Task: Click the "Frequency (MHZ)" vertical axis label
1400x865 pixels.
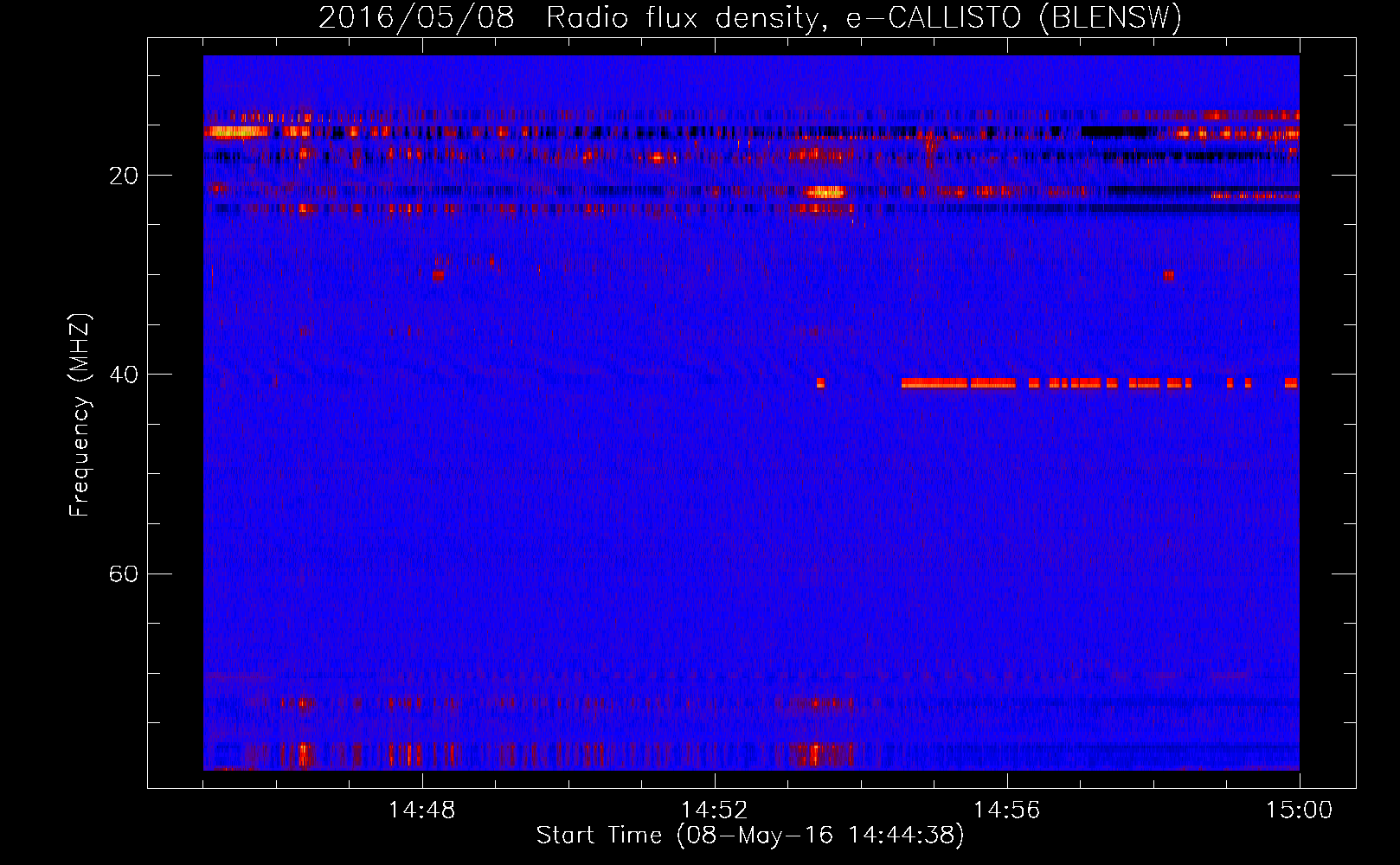Action: pyautogui.click(x=80, y=415)
